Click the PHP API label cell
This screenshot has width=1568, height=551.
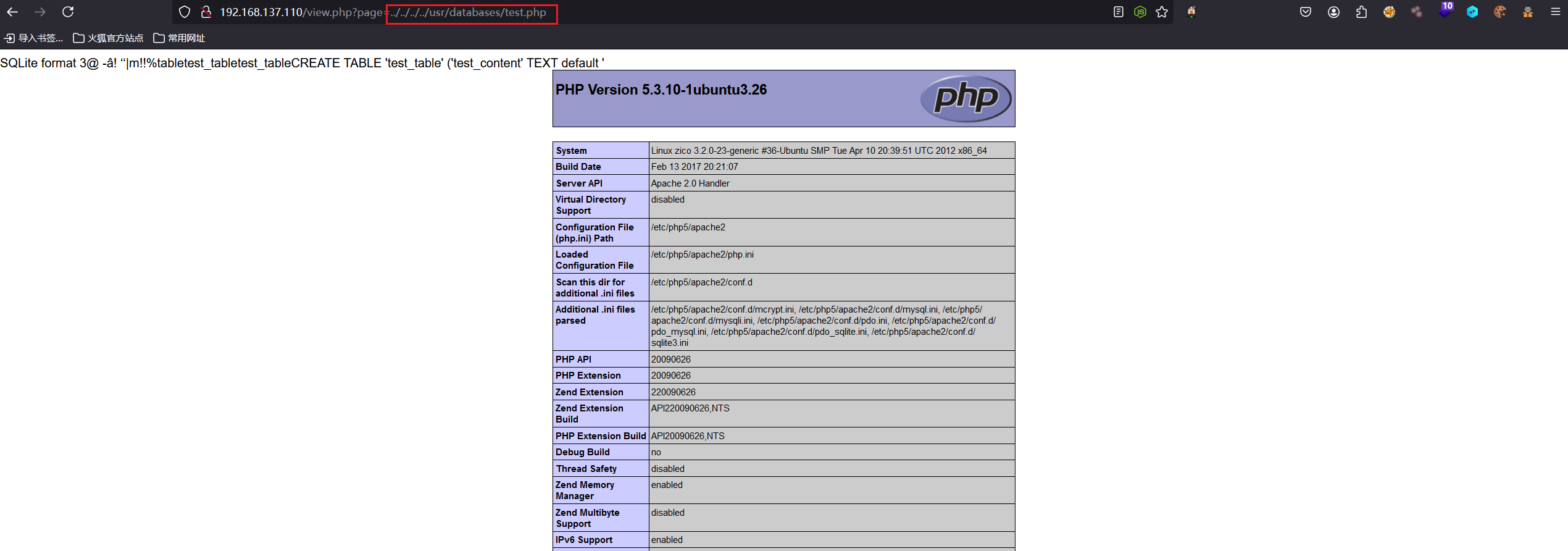pos(601,360)
